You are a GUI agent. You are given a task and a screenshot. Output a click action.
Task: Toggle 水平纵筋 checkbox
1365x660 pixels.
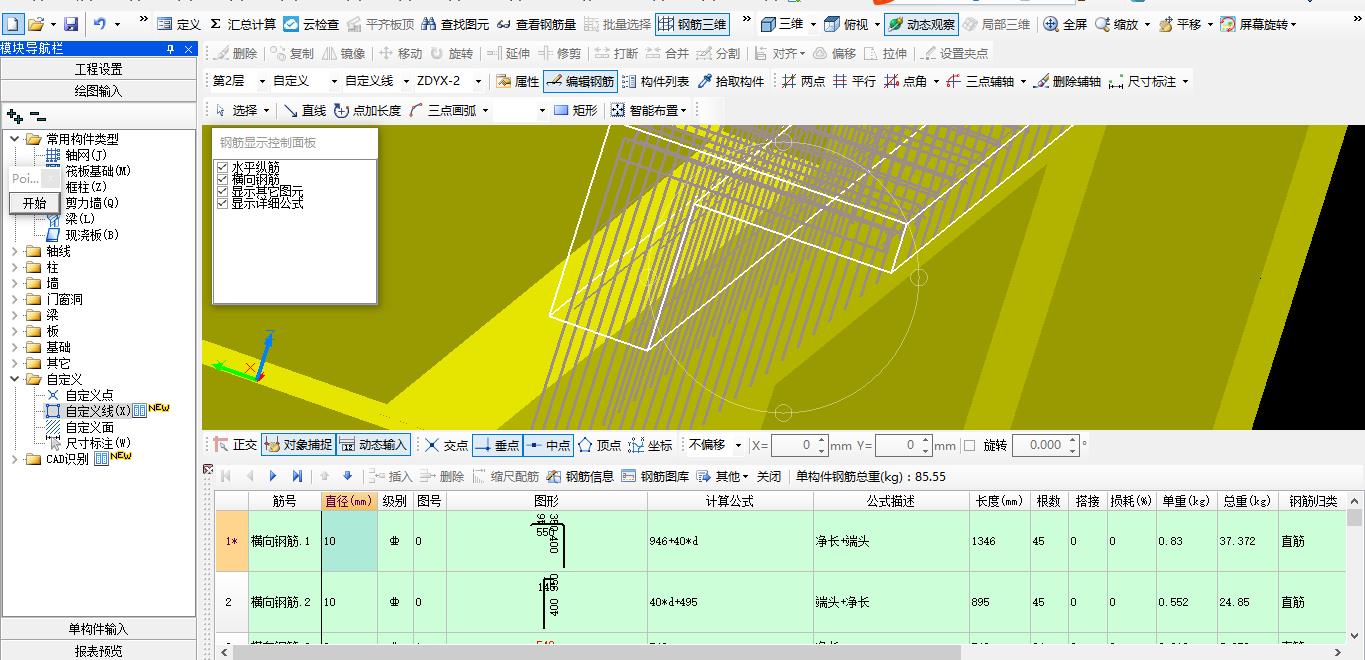pyautogui.click(x=222, y=167)
